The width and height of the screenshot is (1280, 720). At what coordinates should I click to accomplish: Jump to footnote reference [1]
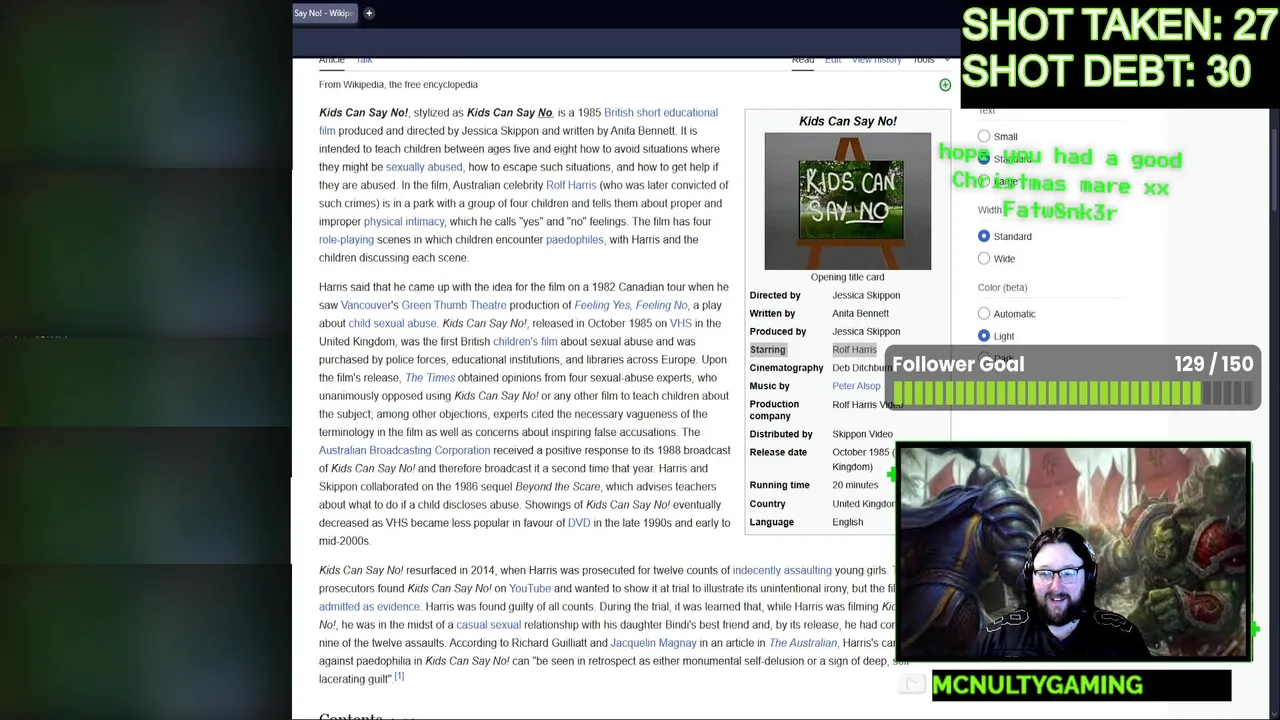tap(399, 677)
